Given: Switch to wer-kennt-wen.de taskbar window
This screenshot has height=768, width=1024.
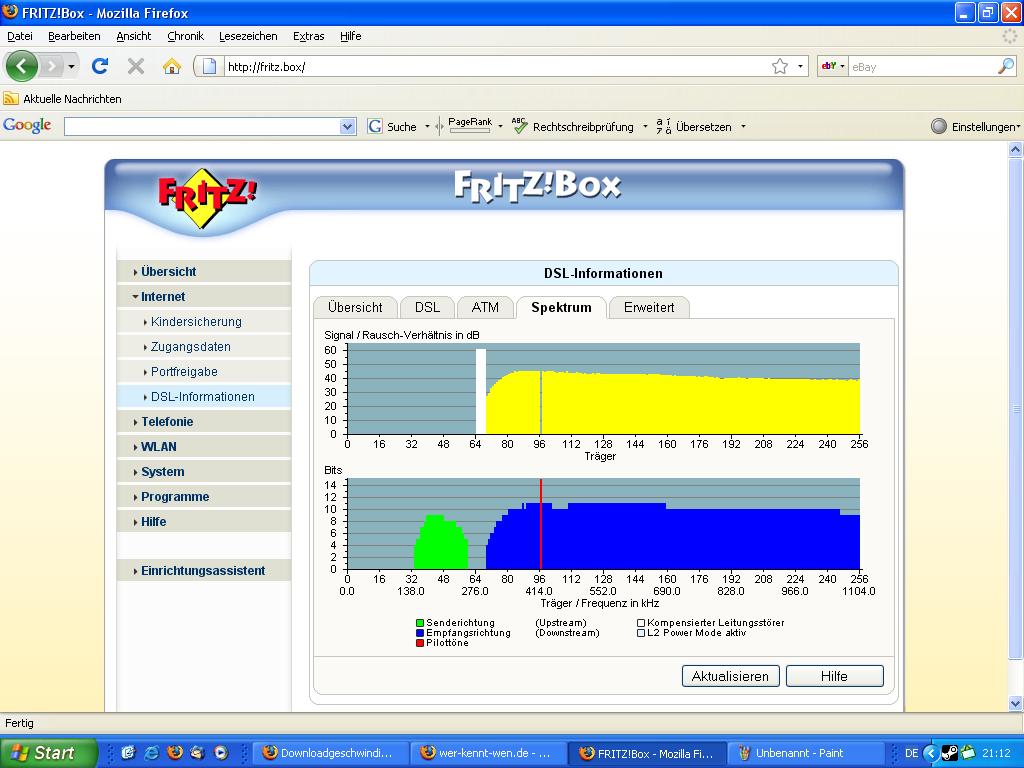Looking at the screenshot, I should pos(489,753).
